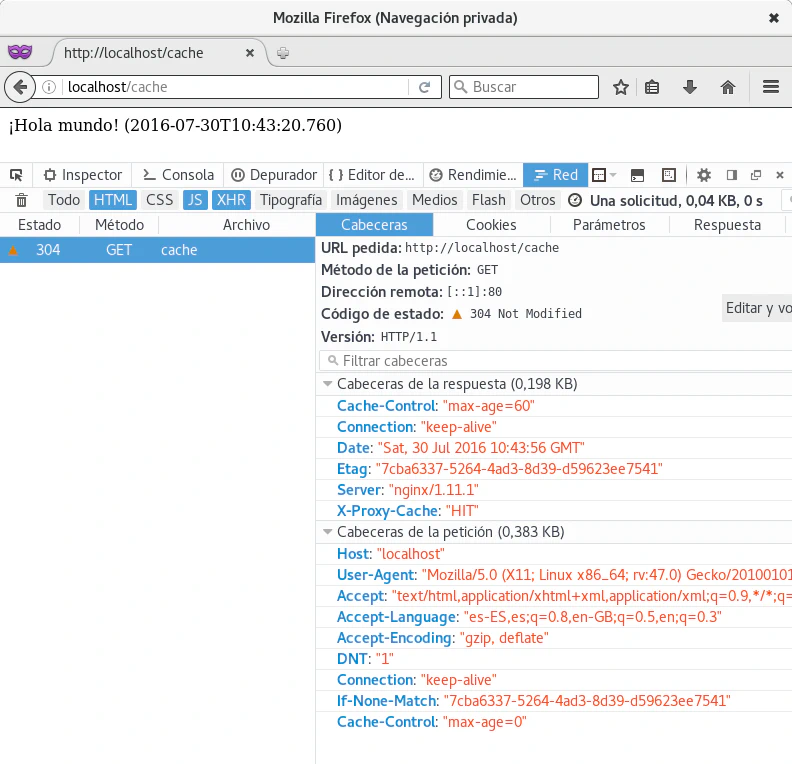Open the downloads arrow icon
Screen dimensions: 792x764
coord(689,87)
